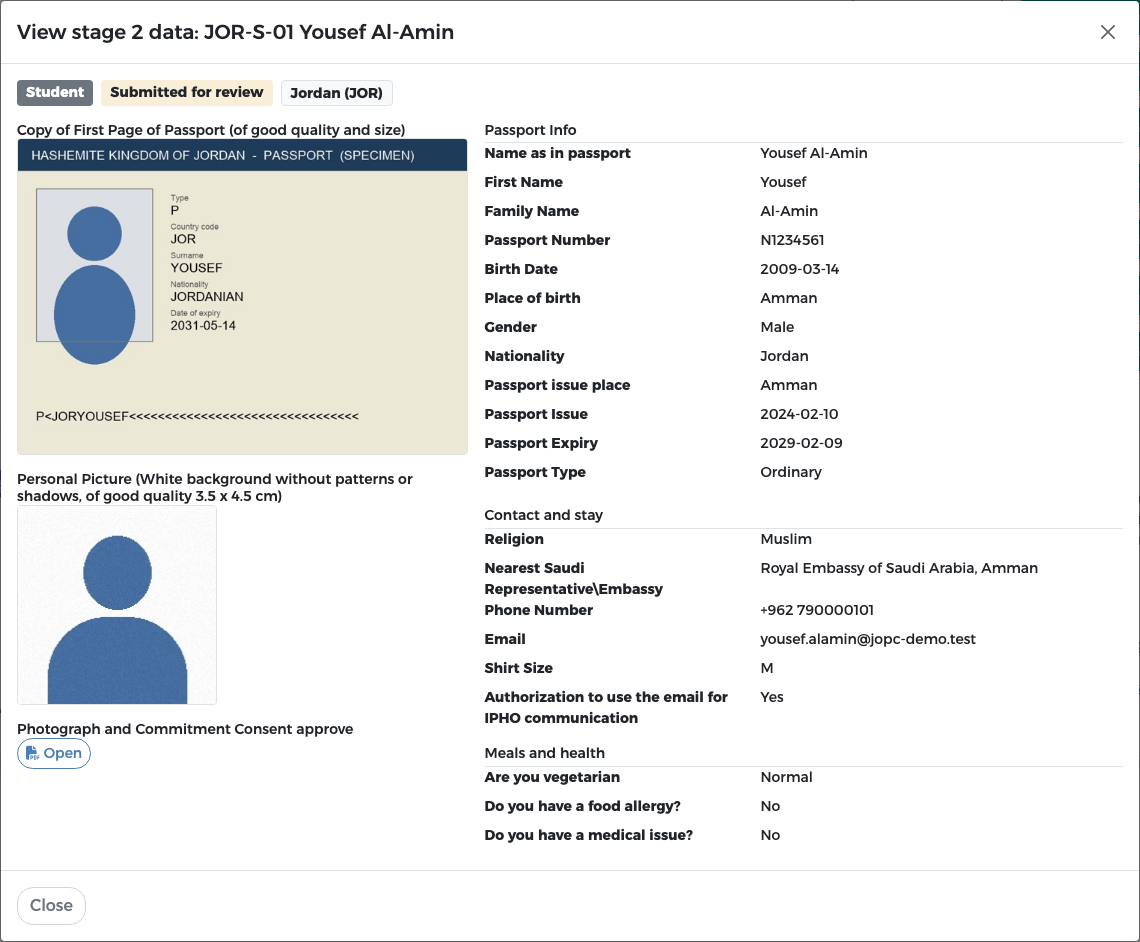Click the medical issue answer No

[x=770, y=835]
